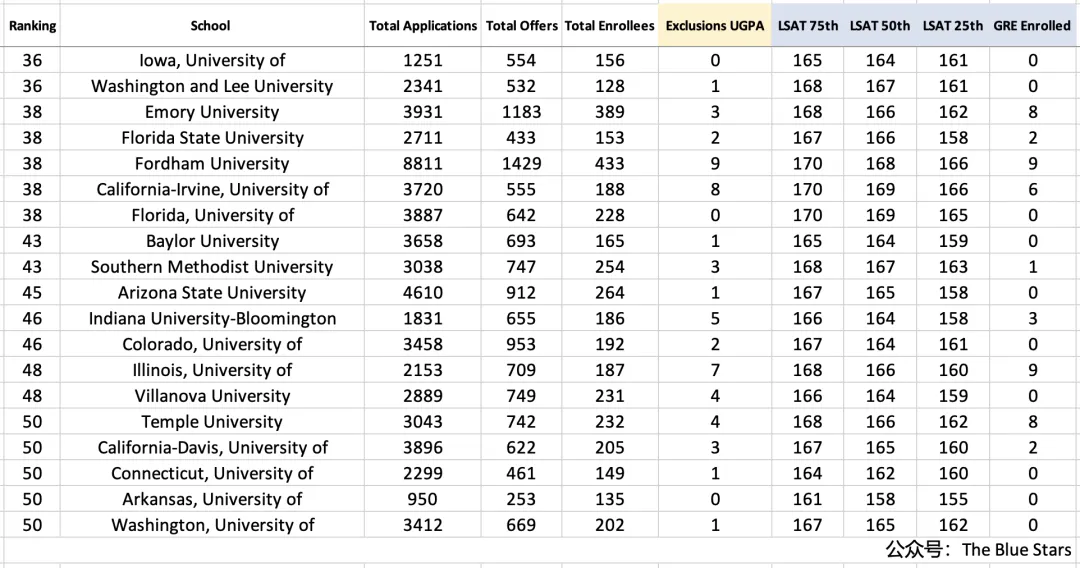Click the Washington, University of cell

click(212, 525)
